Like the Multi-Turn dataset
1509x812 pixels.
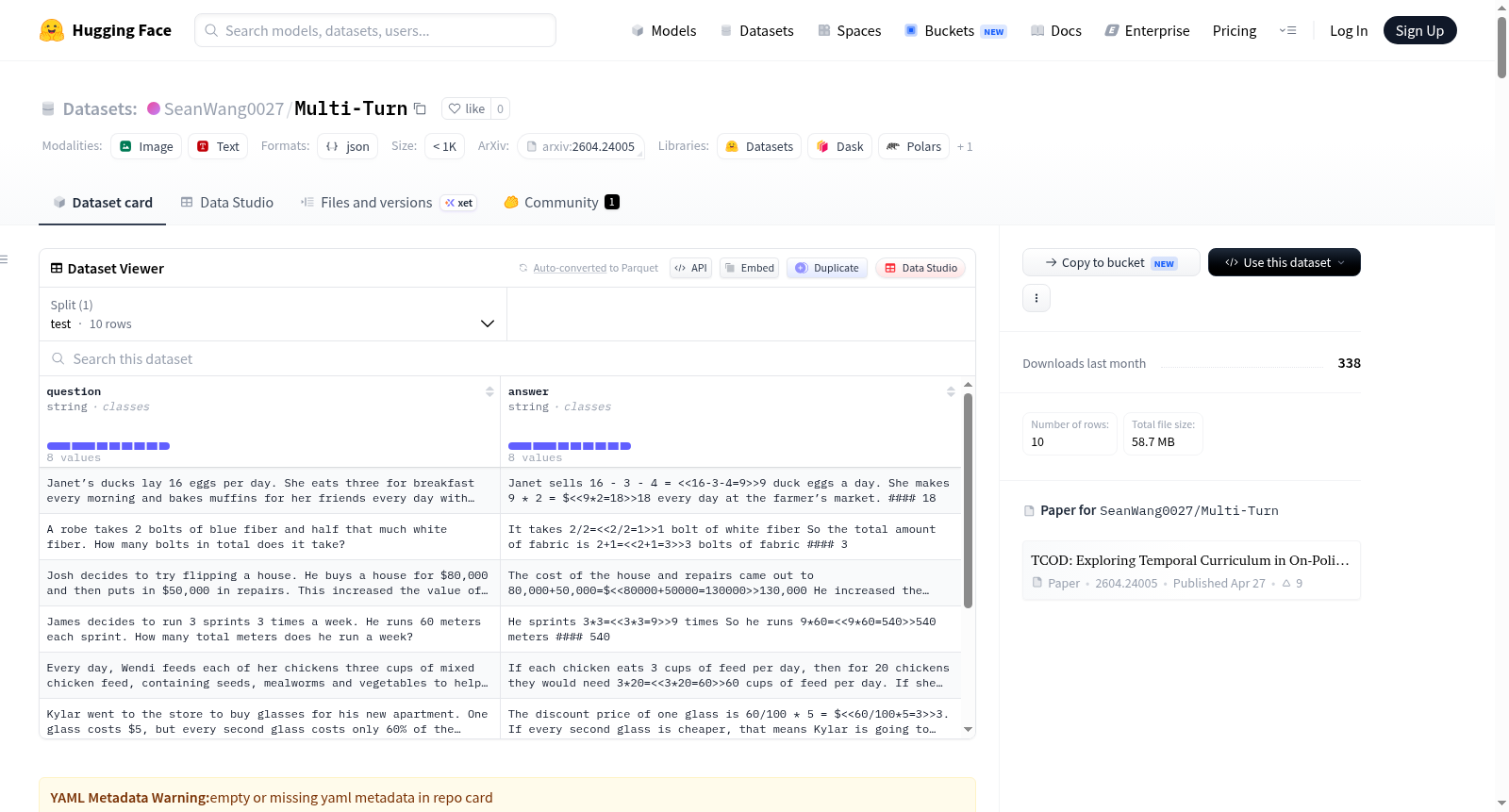466,108
